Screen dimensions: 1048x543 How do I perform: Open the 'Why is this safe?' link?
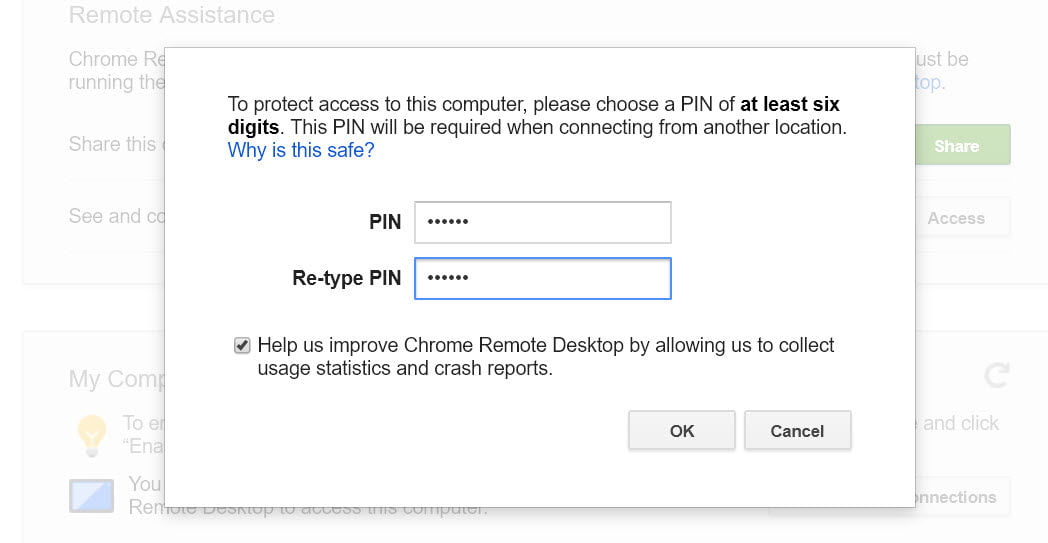point(301,150)
